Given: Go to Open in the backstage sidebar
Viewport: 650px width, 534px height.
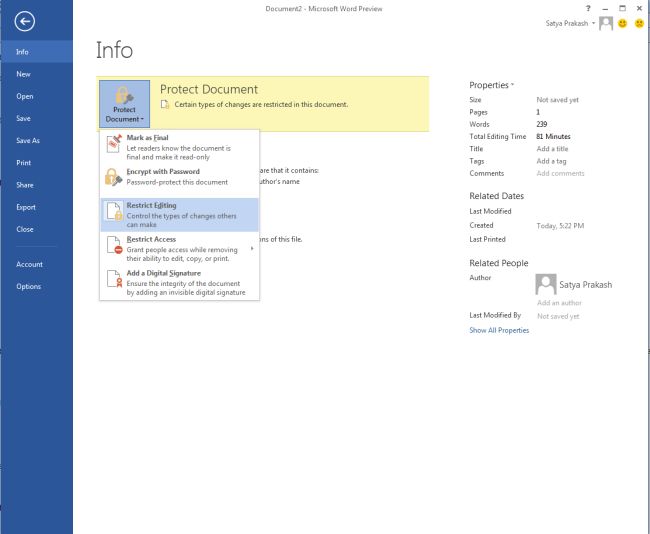Looking at the screenshot, I should (36, 96).
